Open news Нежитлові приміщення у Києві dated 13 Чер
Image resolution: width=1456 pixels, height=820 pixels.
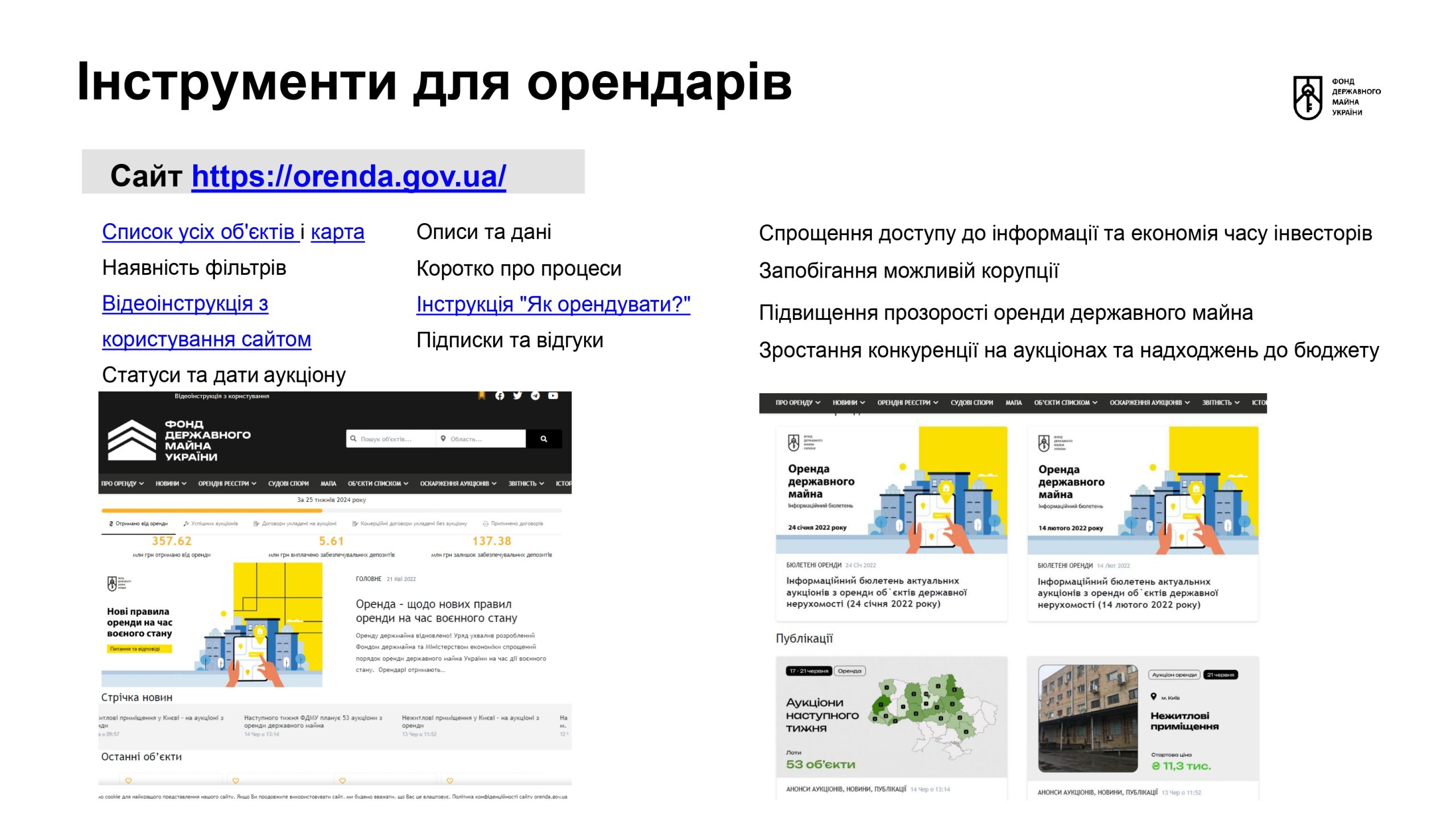coord(470,722)
